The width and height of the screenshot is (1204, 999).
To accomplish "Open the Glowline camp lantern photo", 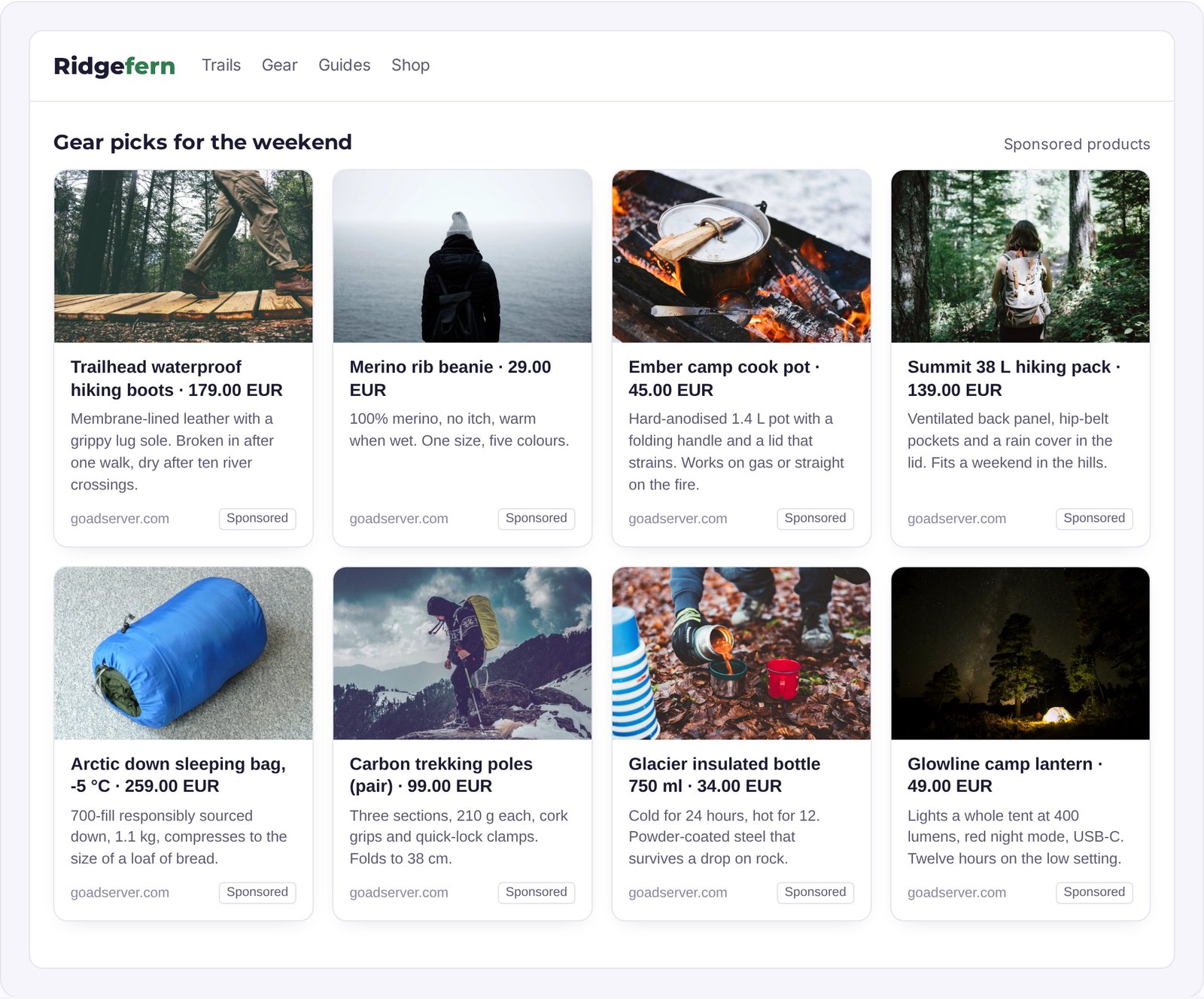I will tap(1020, 653).
